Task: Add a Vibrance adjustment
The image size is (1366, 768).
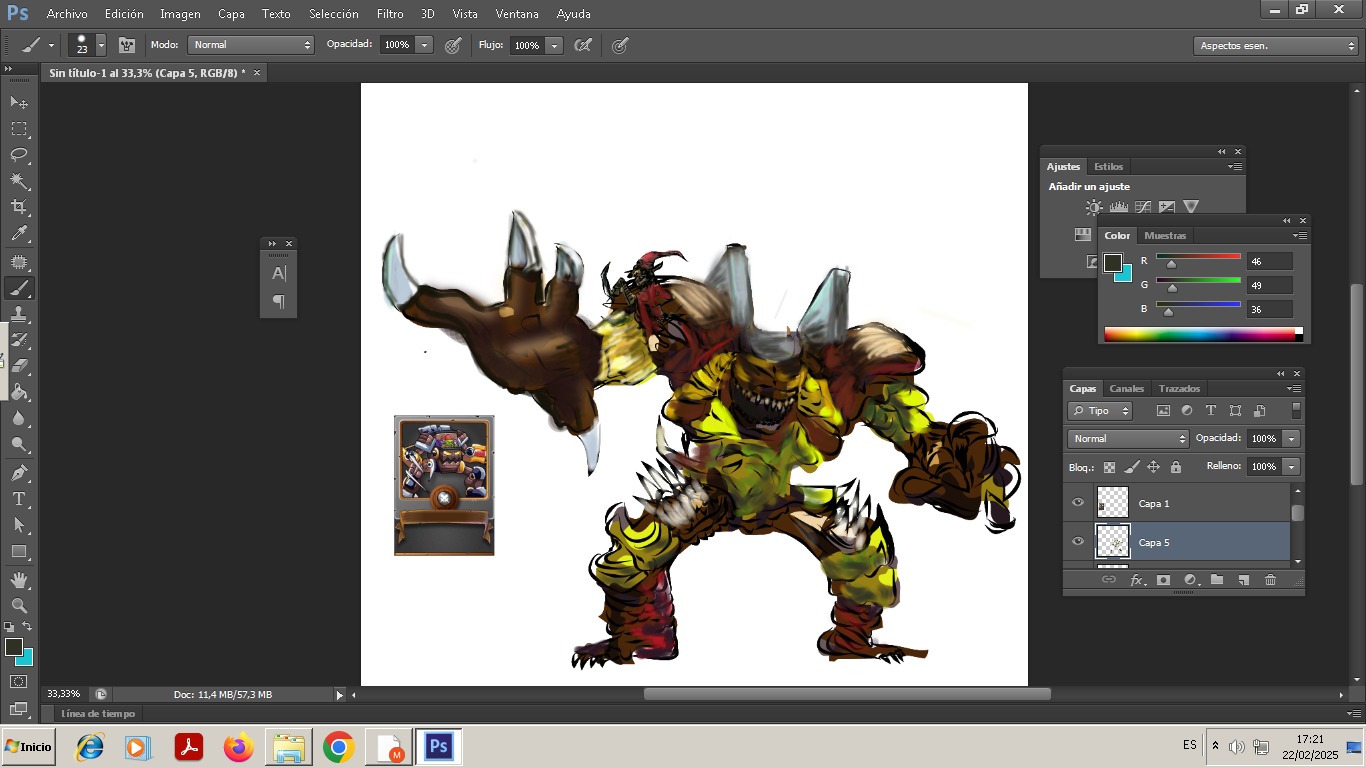Action: [1191, 207]
